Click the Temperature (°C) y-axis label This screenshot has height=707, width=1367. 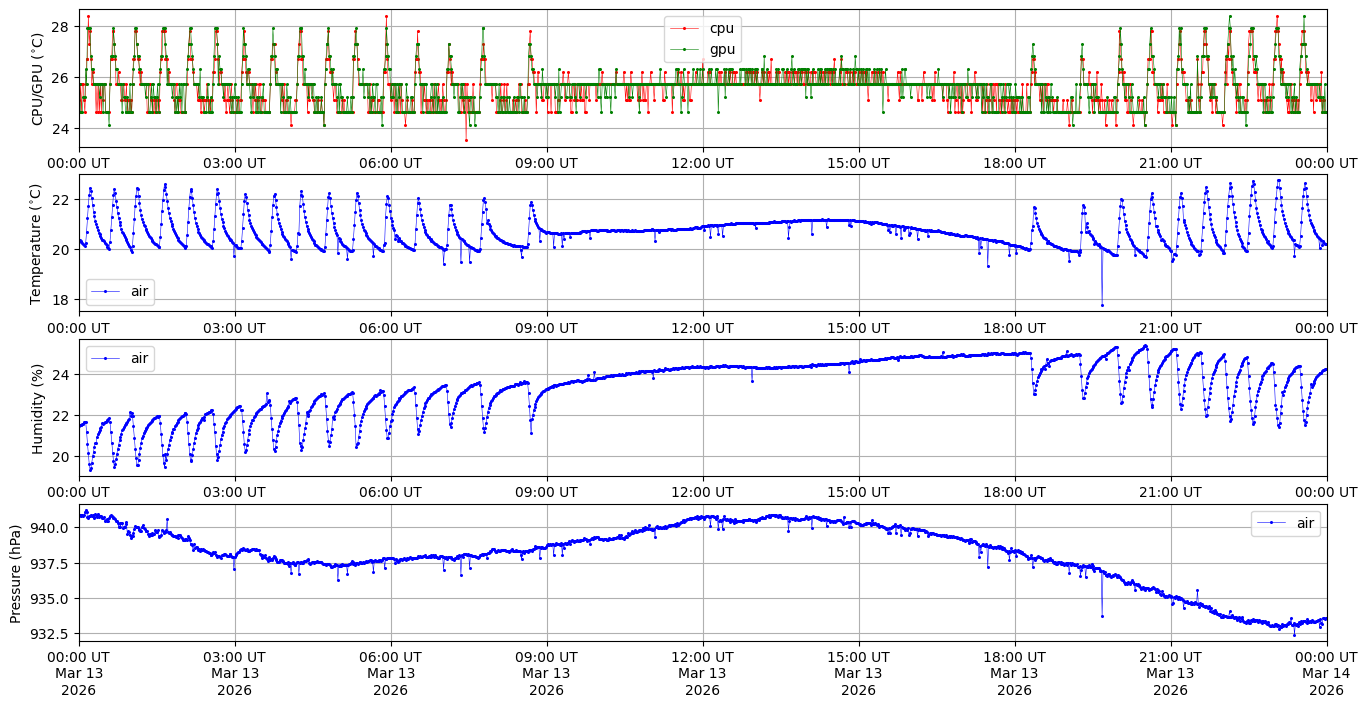tap(38, 243)
